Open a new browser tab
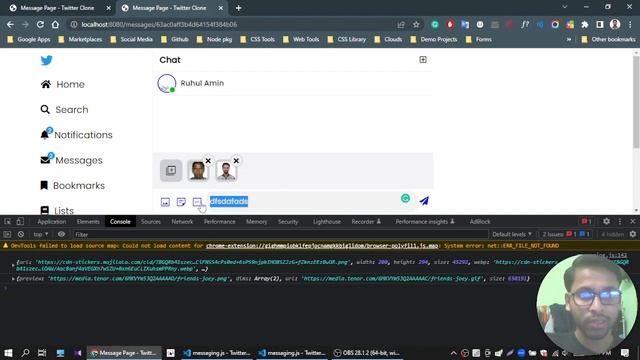Screen dimensions: 640x360 click(x=238, y=8)
